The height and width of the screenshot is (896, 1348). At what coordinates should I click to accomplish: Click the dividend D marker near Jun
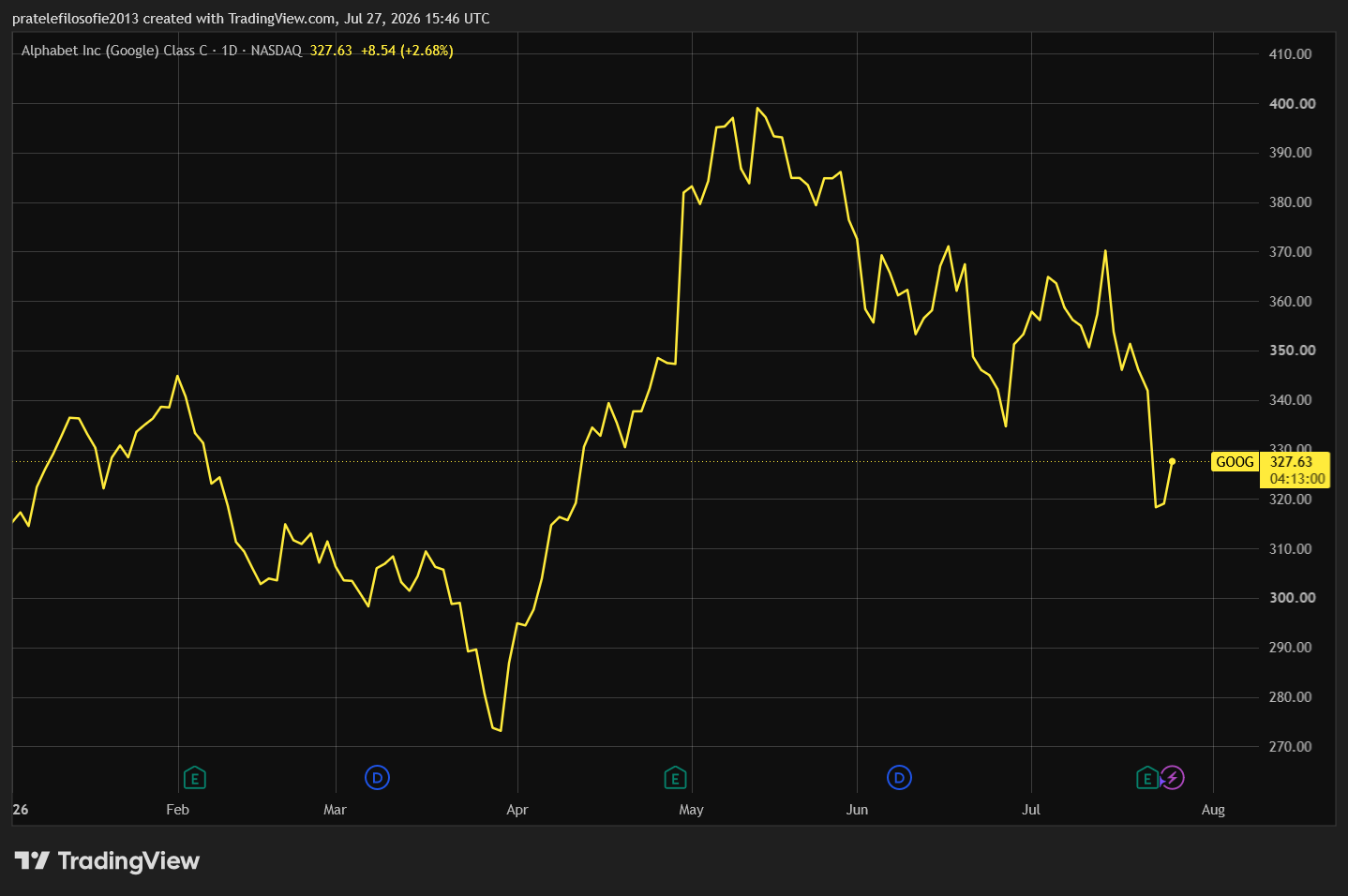coord(899,778)
